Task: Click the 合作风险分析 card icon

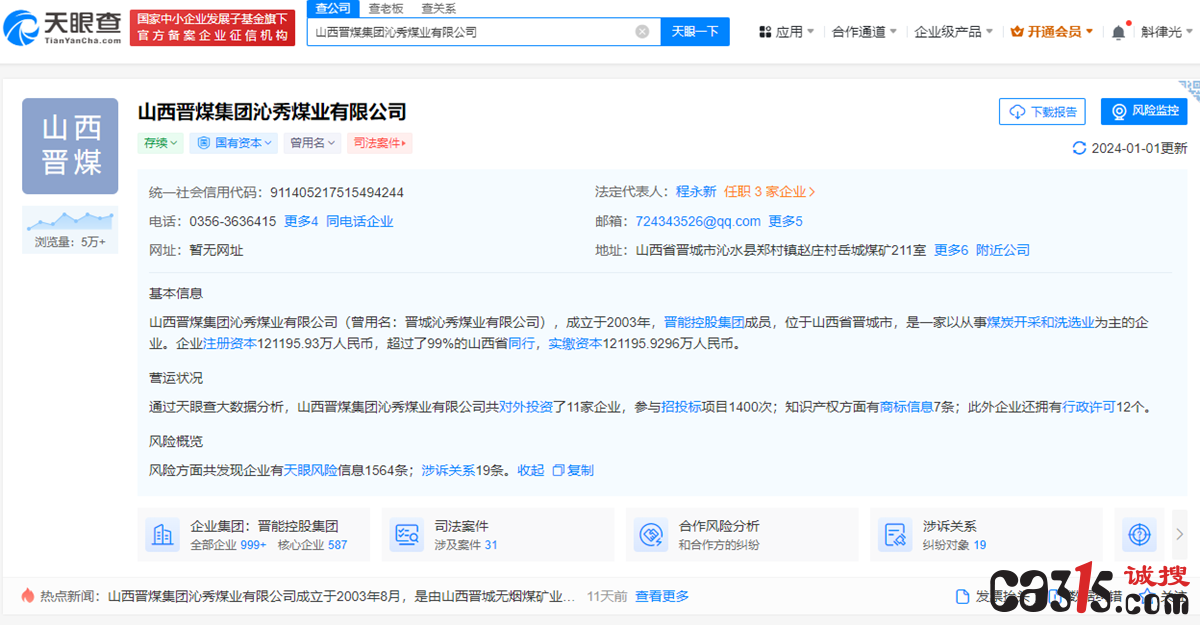Action: pyautogui.click(x=651, y=535)
